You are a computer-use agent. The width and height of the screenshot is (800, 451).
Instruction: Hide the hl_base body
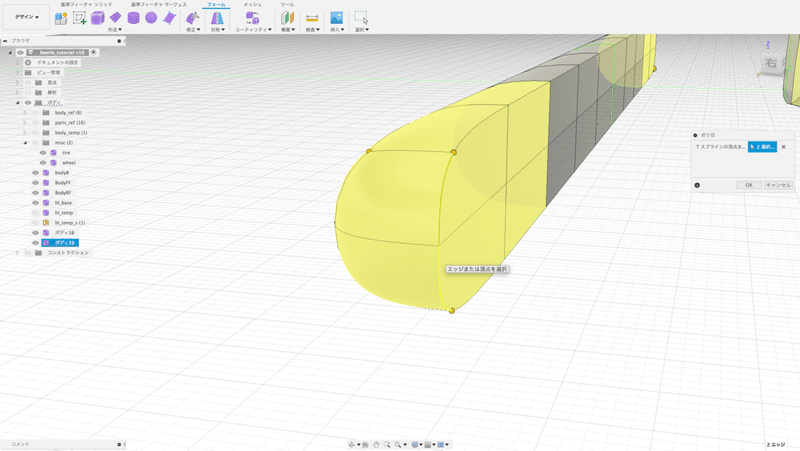(x=35, y=203)
